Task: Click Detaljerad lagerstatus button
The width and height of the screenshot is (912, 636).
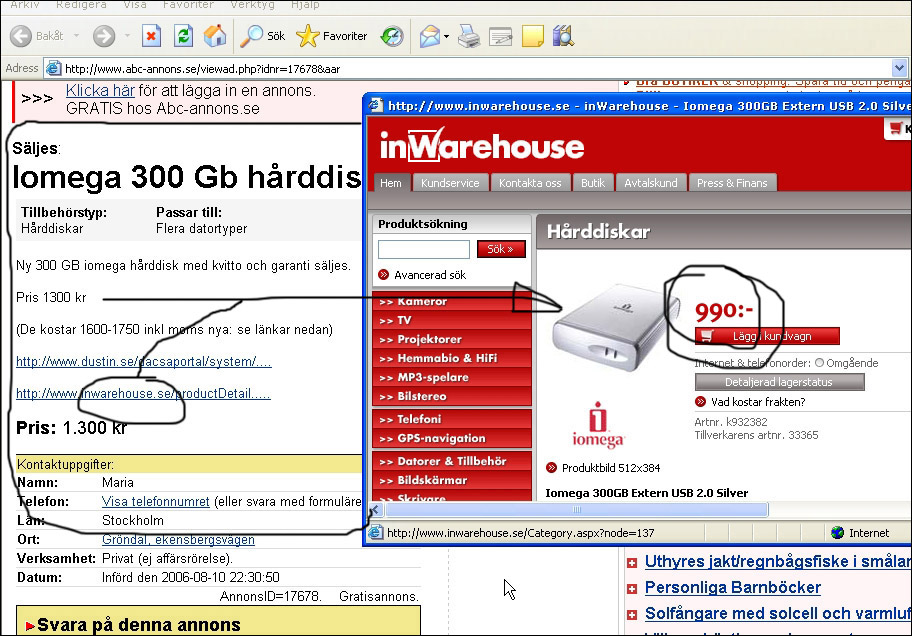Action: (779, 382)
